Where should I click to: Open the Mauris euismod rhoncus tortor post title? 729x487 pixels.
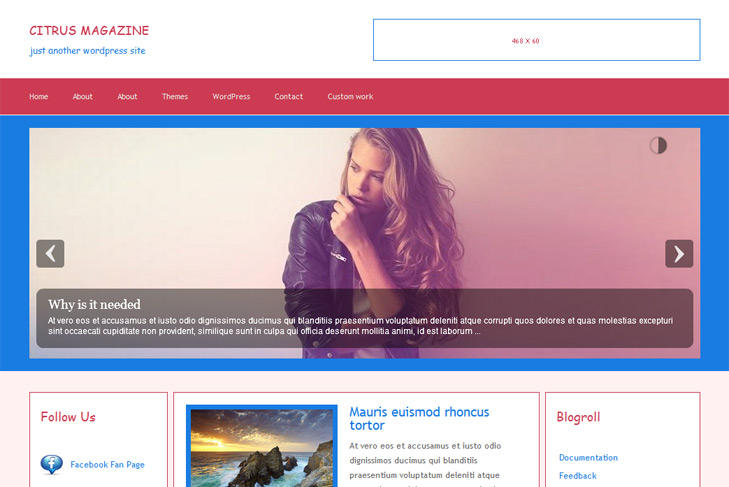[x=419, y=419]
